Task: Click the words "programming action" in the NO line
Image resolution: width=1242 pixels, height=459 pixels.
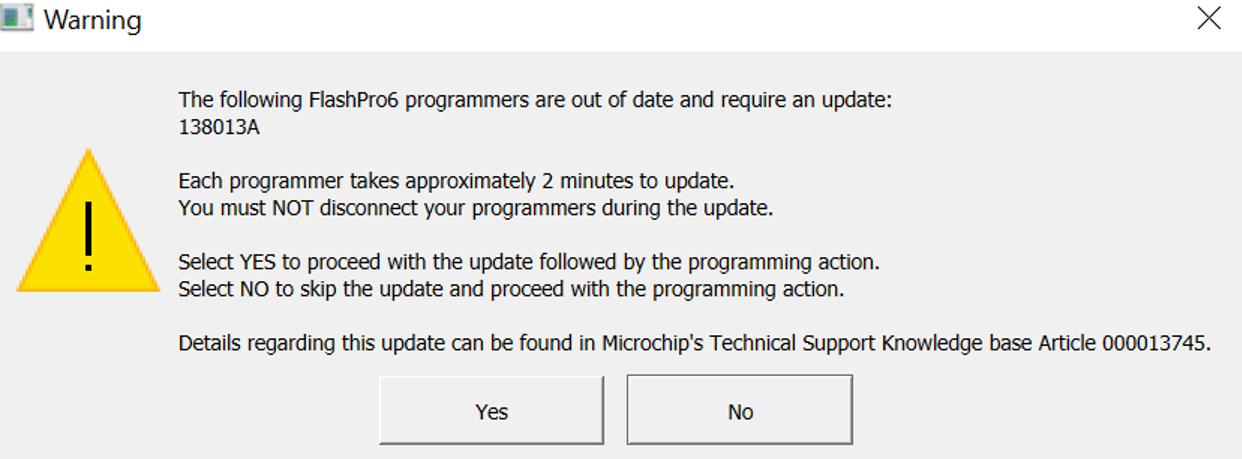Action: point(759,290)
